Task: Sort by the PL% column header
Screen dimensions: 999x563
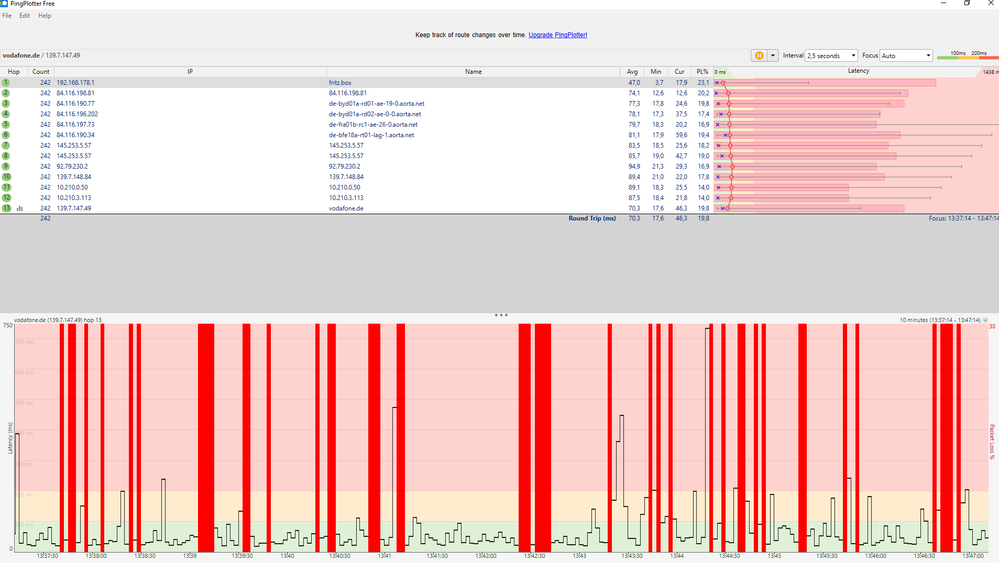Action: [702, 72]
